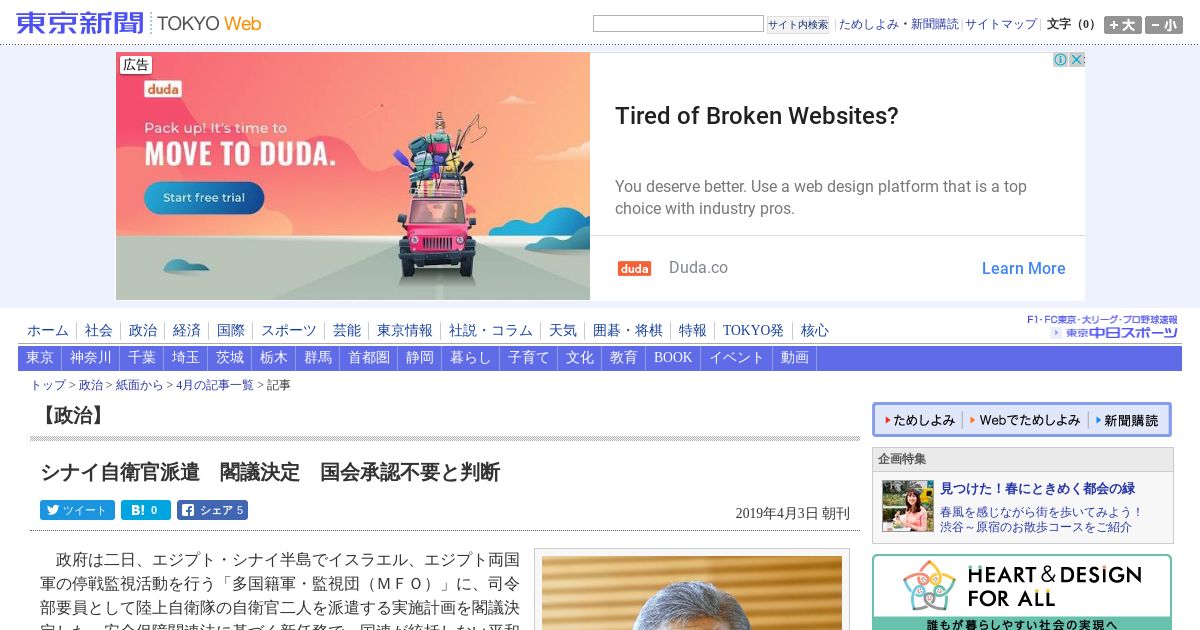Viewport: 1200px width, 630px height.
Task: Click Learn More in the Duda ad
Action: point(1023,268)
